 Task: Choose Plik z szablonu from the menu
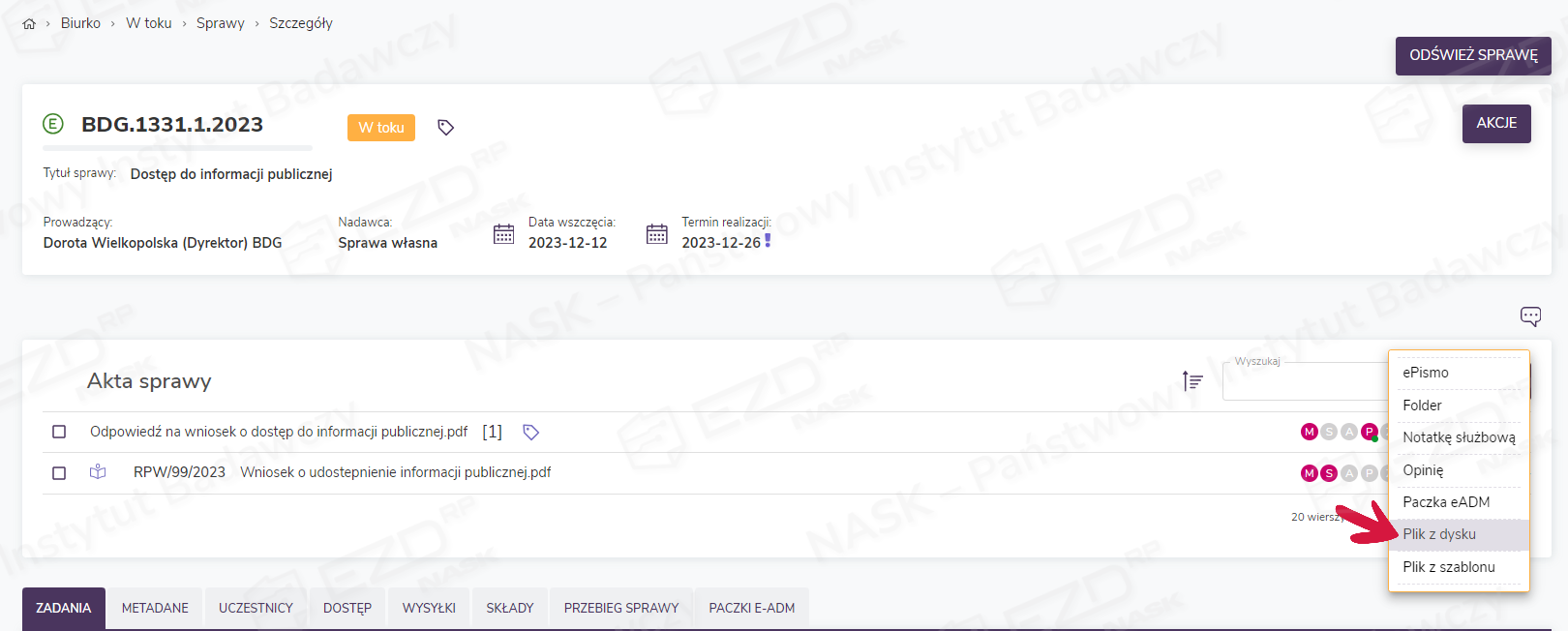pos(1449,567)
